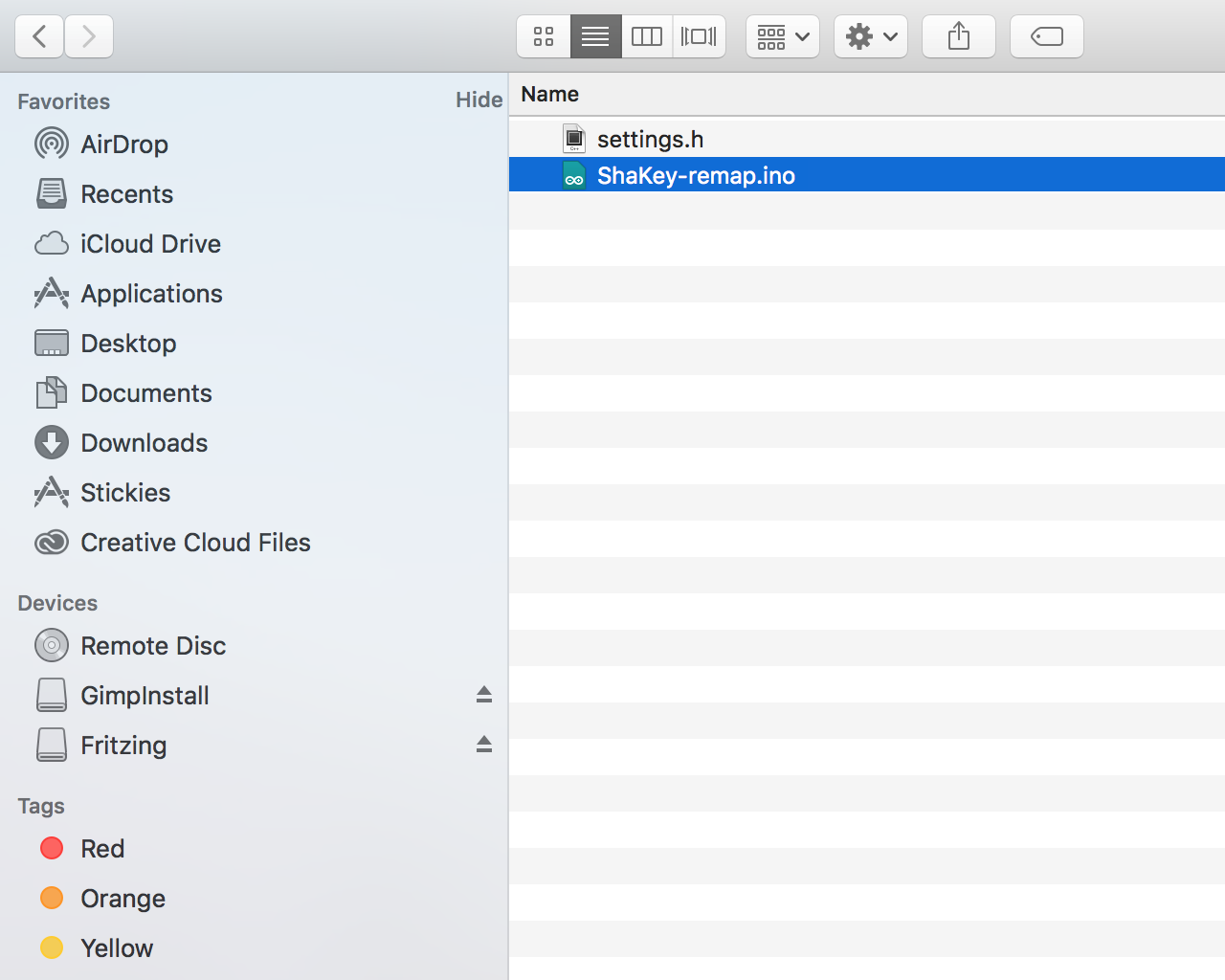Select the ShaKey-remap.ino file
1225x980 pixels.
click(x=867, y=174)
